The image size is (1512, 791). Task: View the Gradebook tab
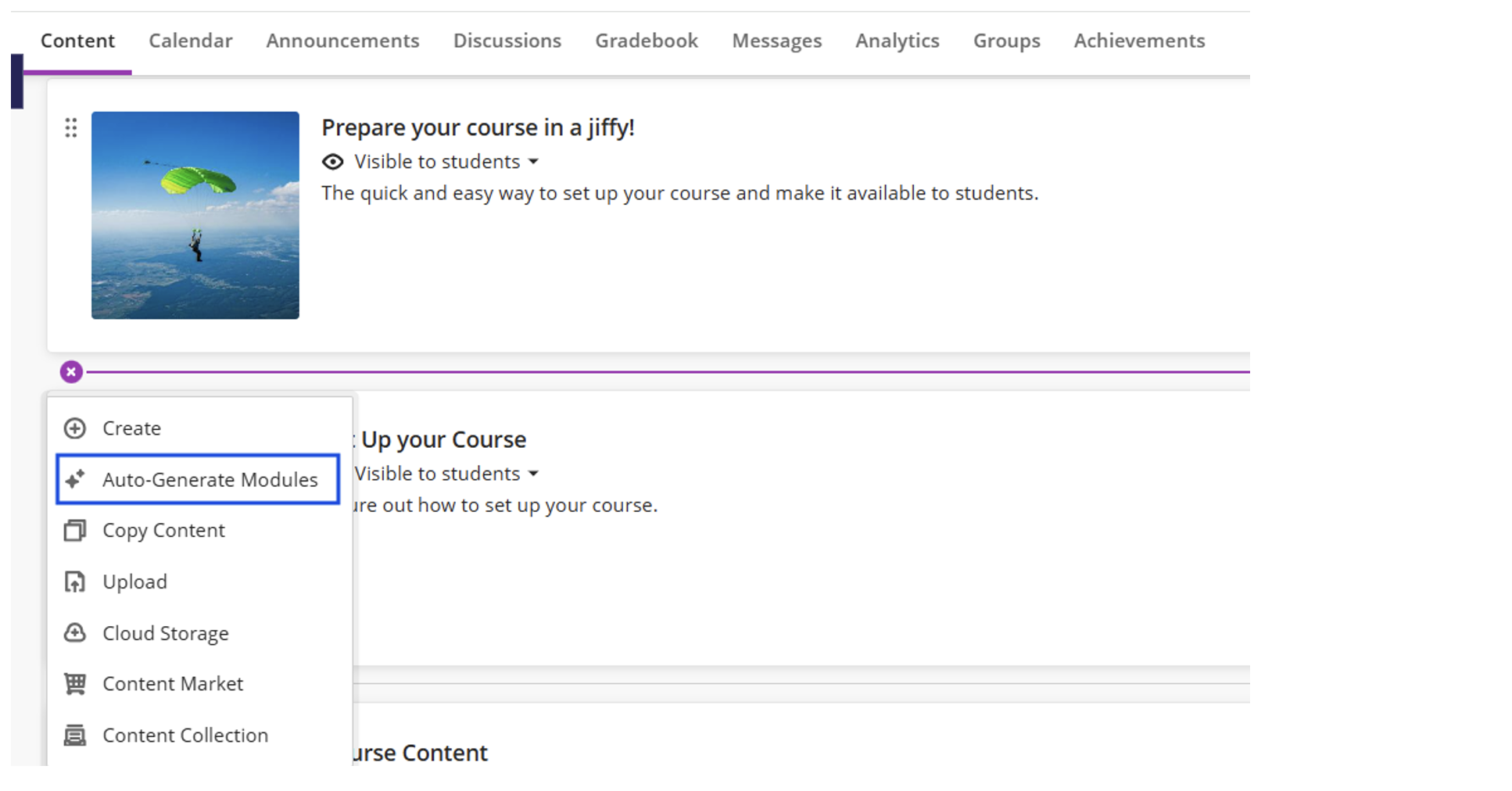click(x=647, y=41)
